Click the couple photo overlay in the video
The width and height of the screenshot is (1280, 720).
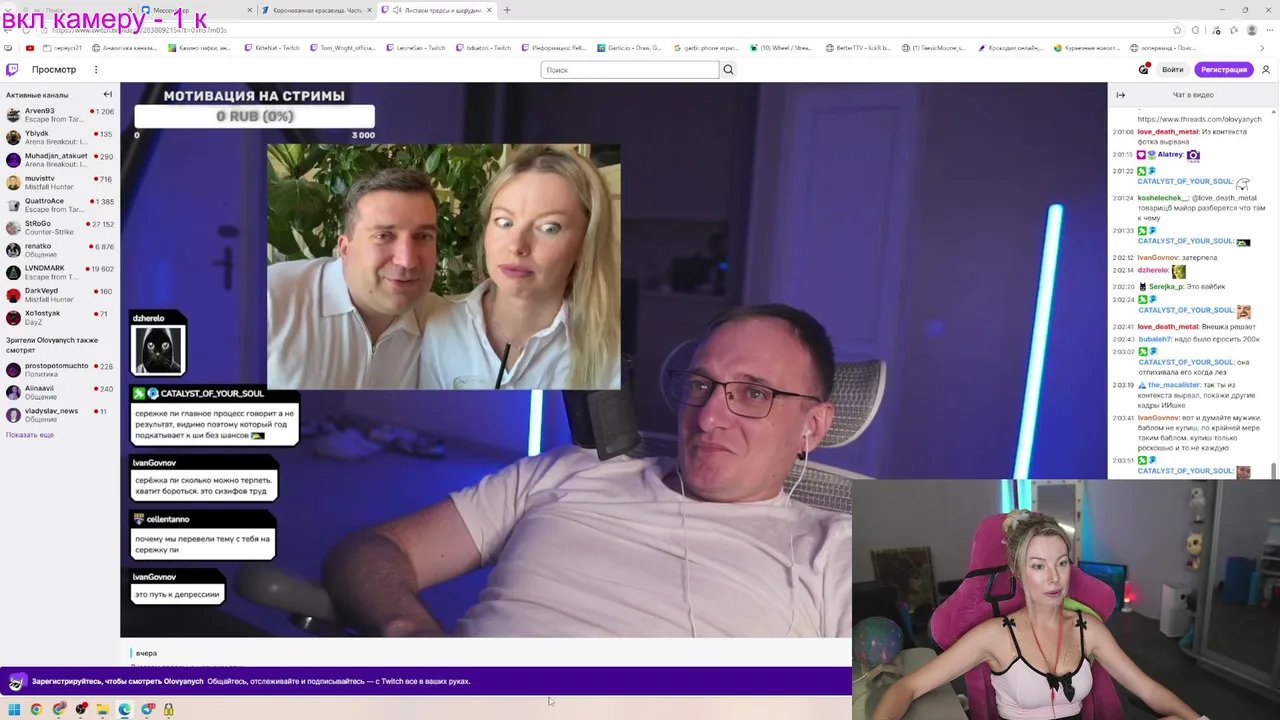(x=443, y=266)
